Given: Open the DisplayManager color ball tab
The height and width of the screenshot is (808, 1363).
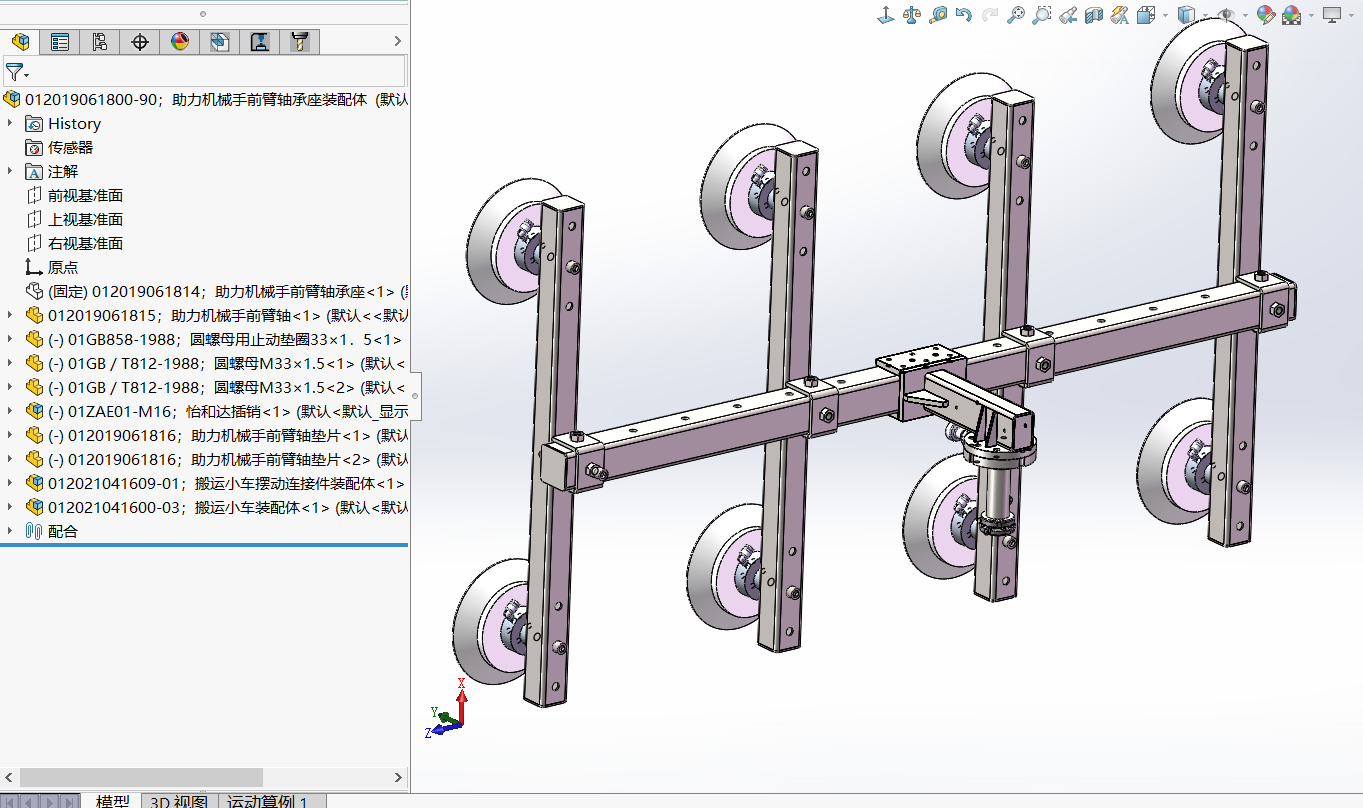Looking at the screenshot, I should coord(180,41).
